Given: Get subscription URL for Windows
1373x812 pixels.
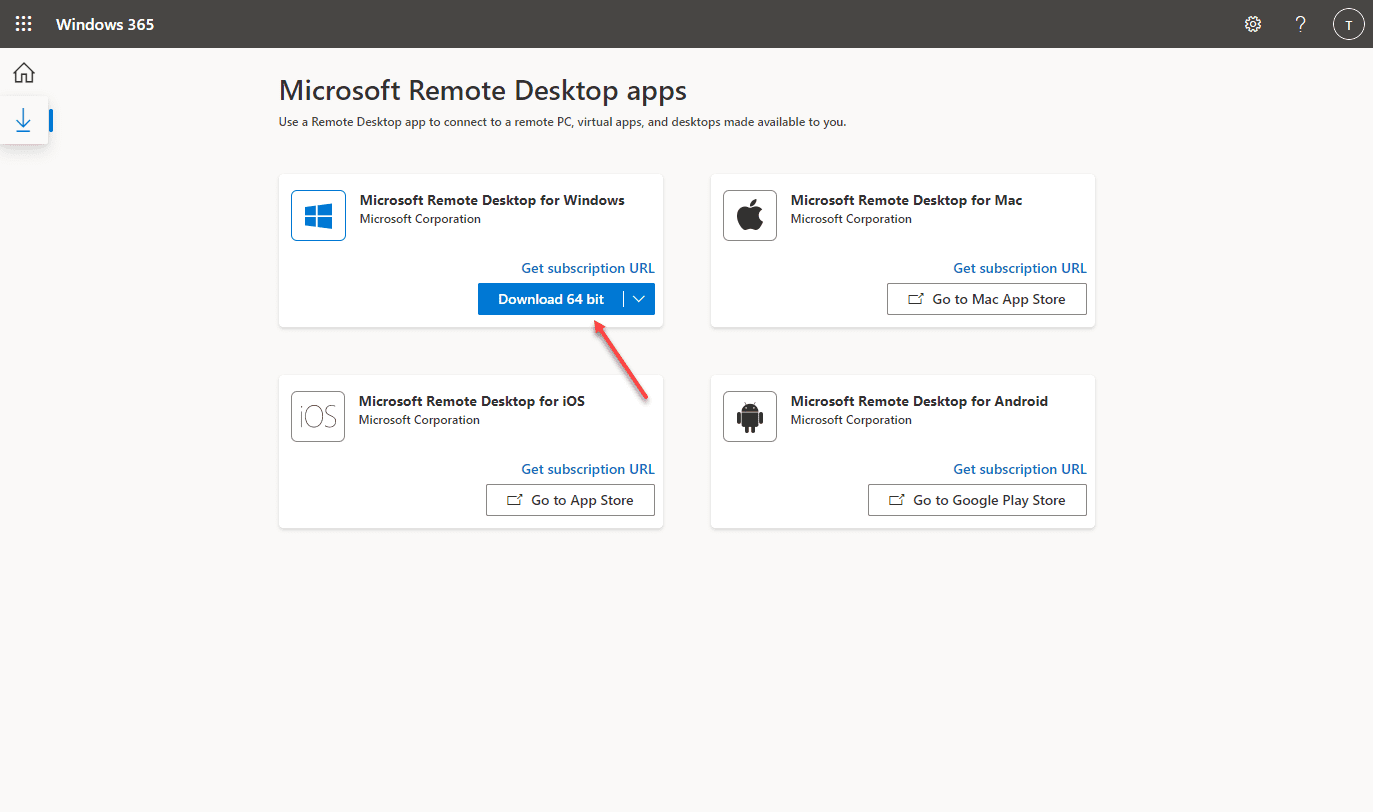Looking at the screenshot, I should pyautogui.click(x=588, y=268).
